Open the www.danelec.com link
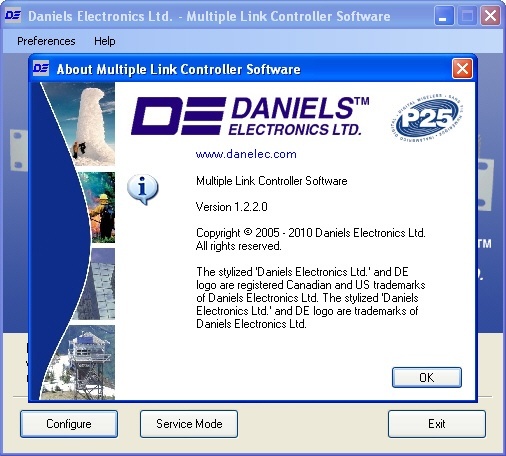 246,154
